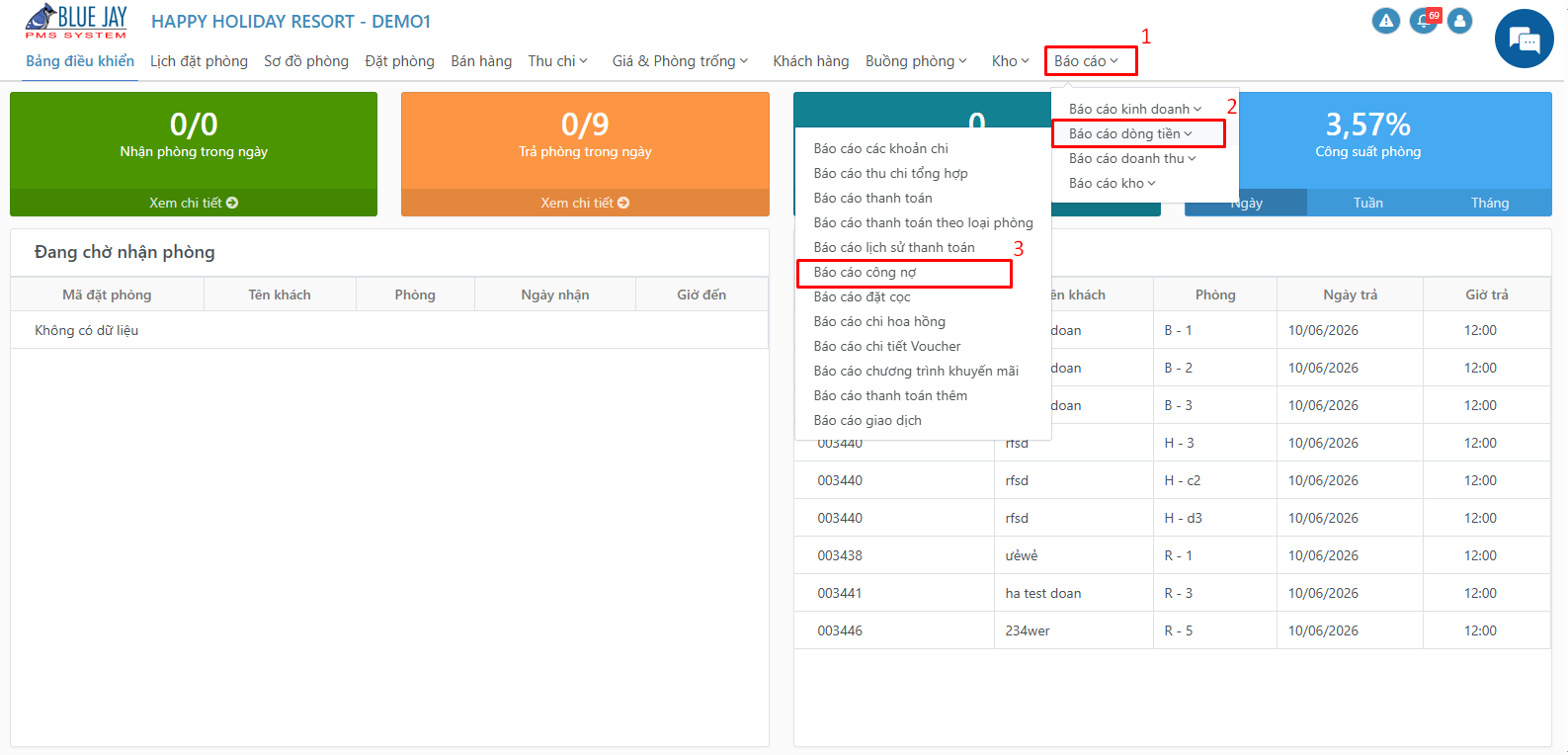Click arrow icon in orange check-out card

623,203
